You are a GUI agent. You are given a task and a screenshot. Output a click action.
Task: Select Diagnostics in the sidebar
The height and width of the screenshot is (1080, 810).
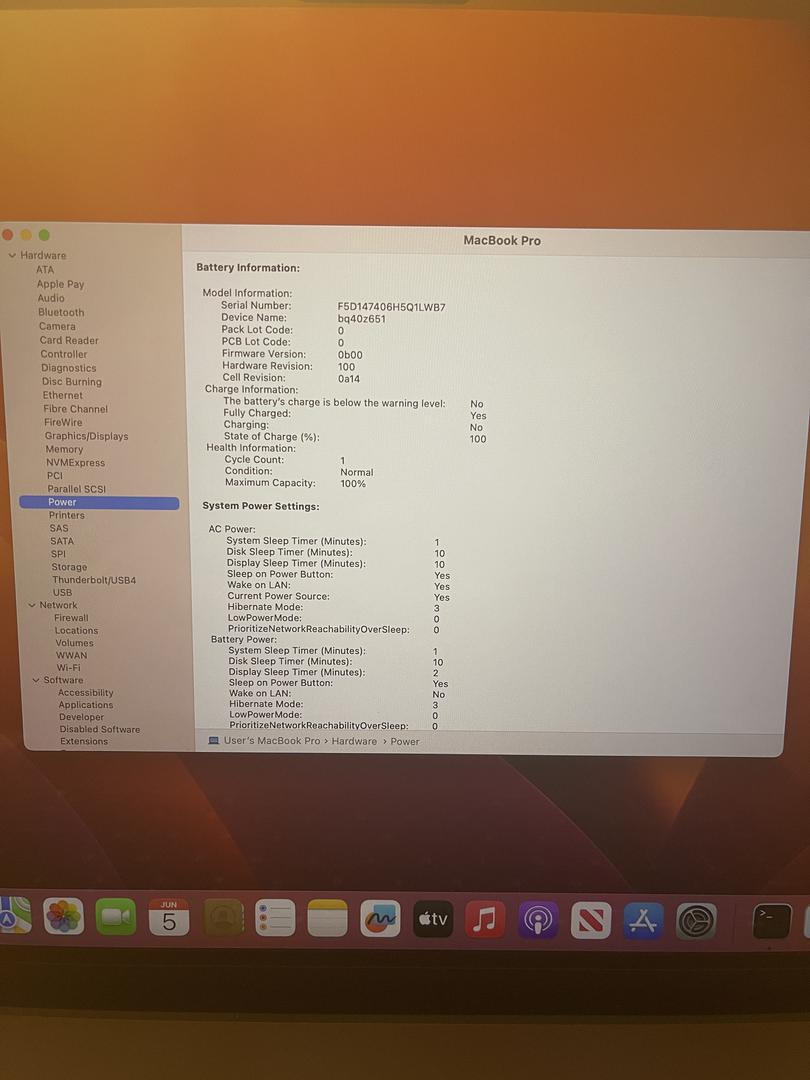tap(69, 368)
